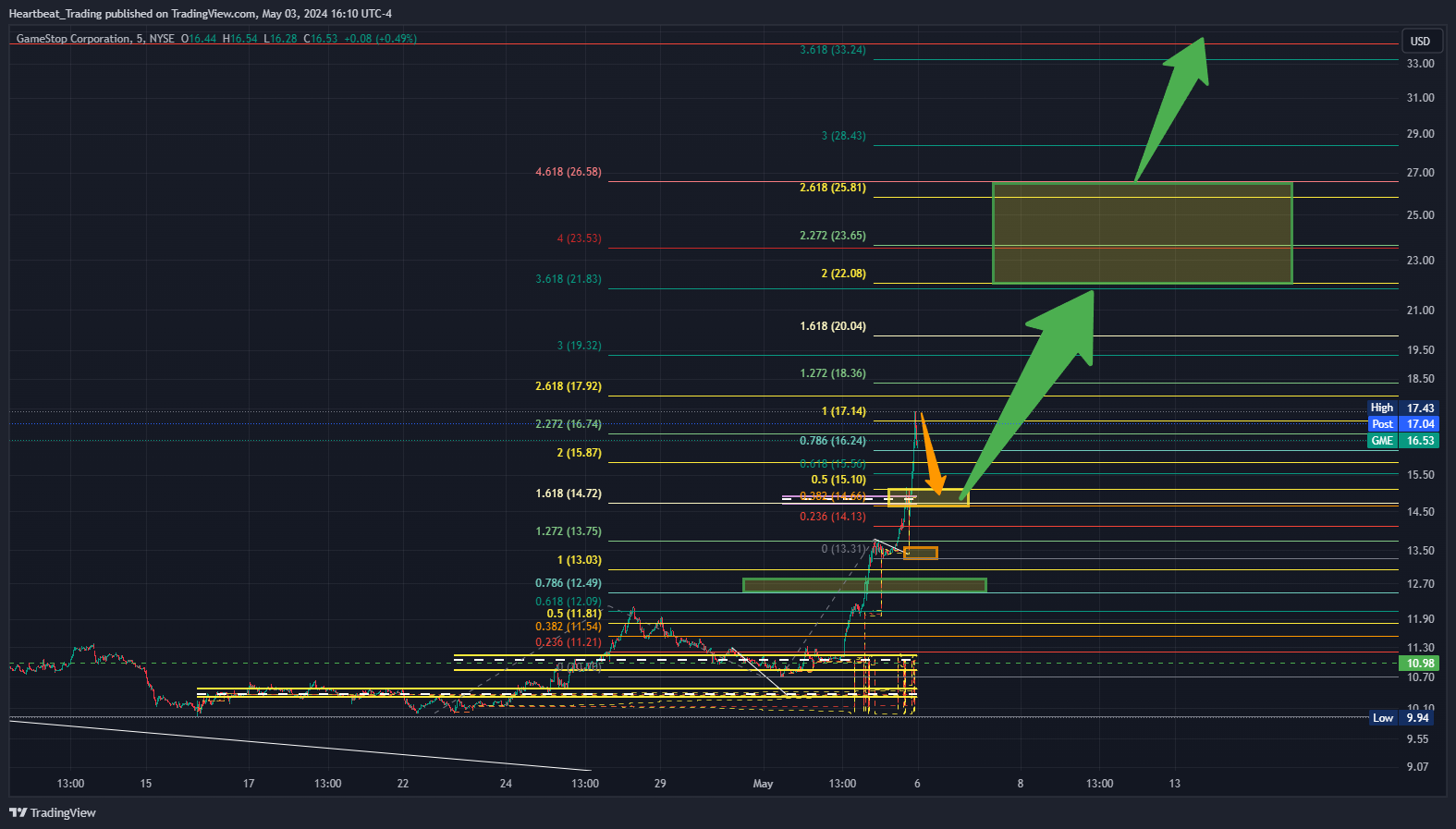
Task: Click the 3.618 (21.83) Fibonacci label
Action: [569, 279]
